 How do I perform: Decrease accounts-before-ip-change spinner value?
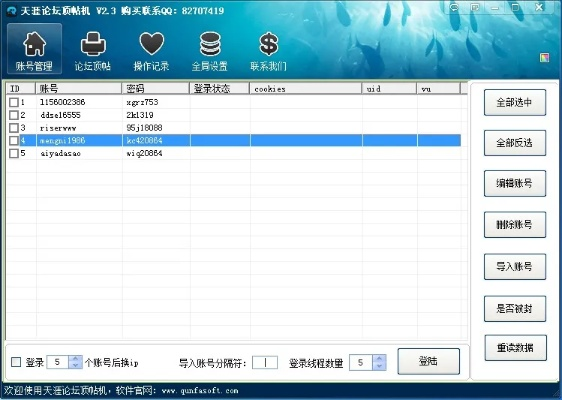75,365
